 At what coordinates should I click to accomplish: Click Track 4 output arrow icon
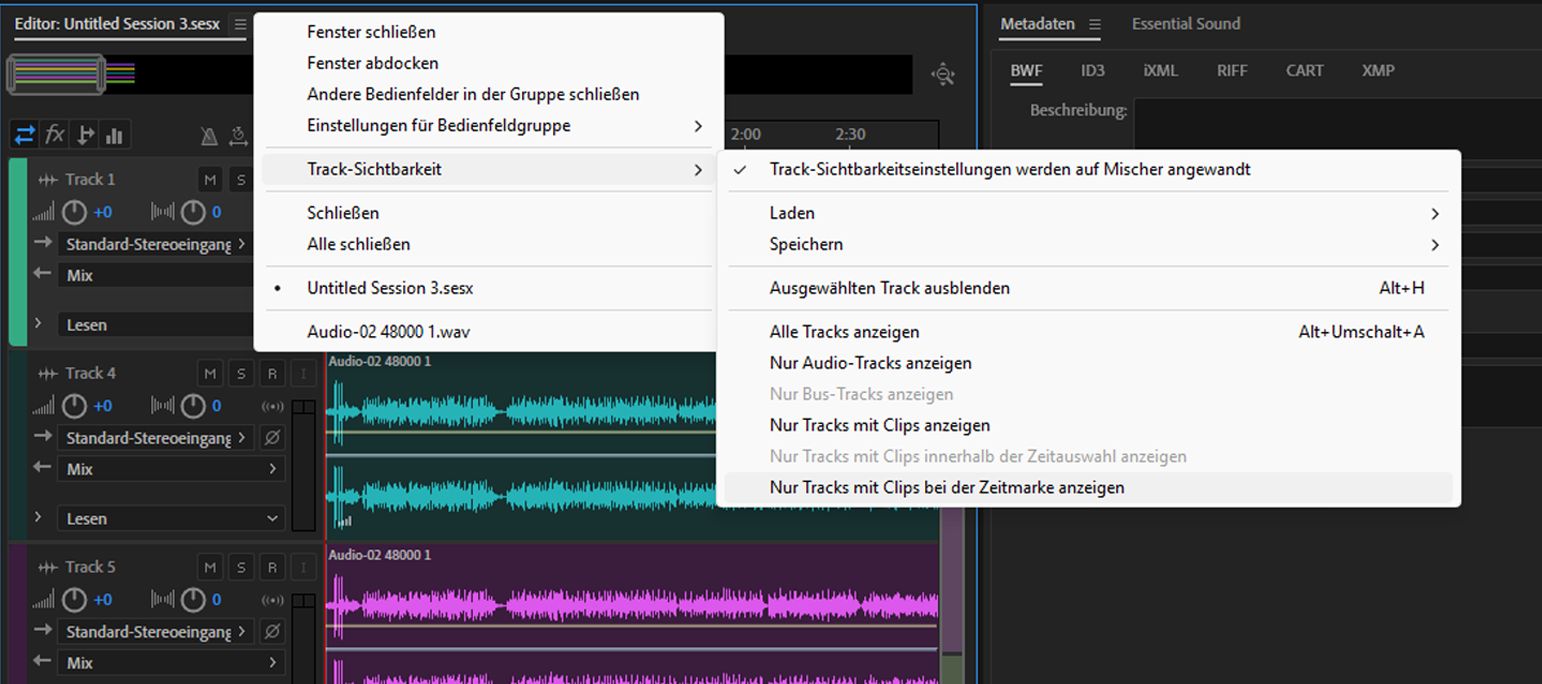pos(42,468)
